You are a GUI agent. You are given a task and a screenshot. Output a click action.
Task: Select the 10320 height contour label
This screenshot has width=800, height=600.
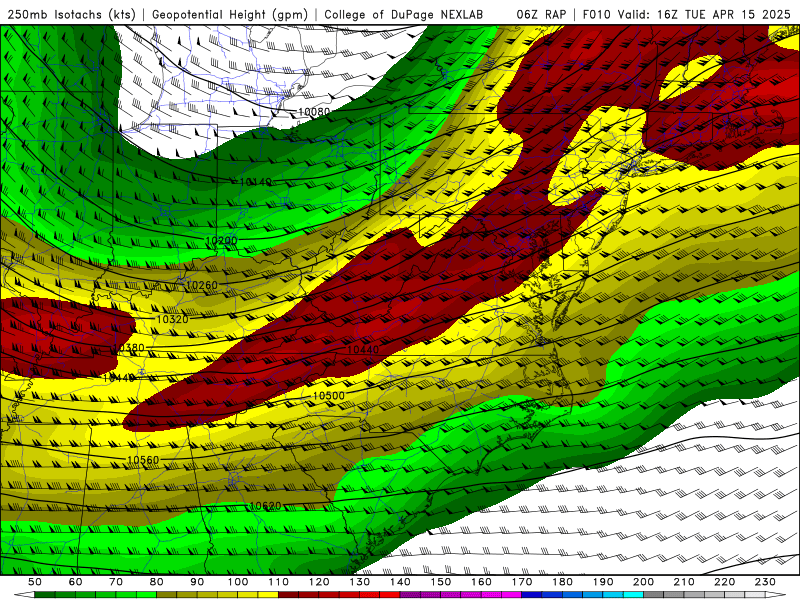(x=172, y=319)
